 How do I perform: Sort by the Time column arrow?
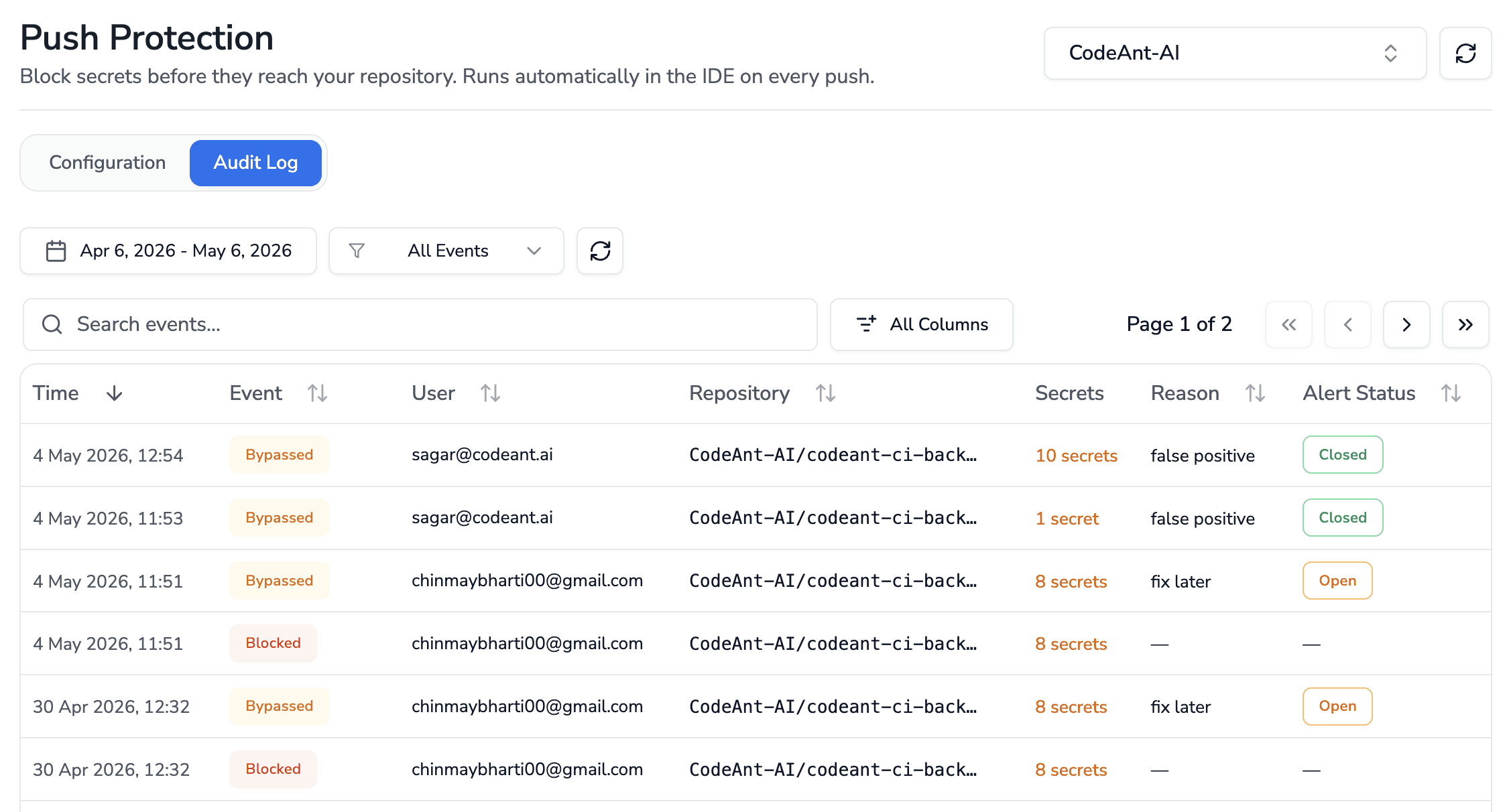[115, 393]
